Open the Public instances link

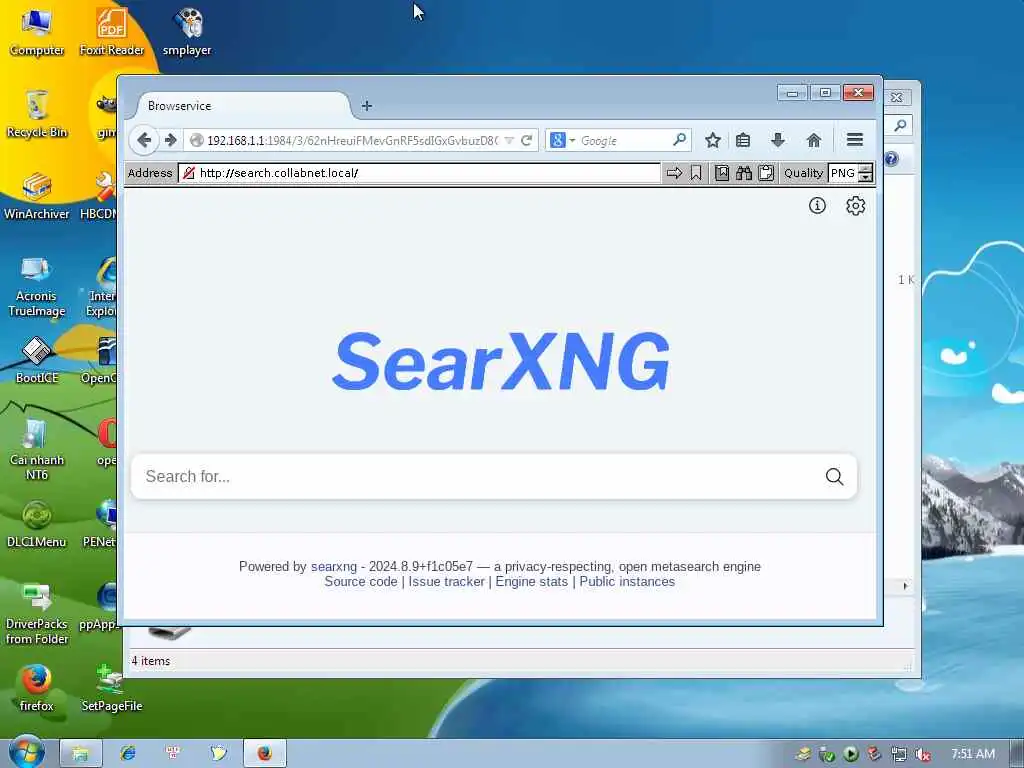click(x=627, y=581)
